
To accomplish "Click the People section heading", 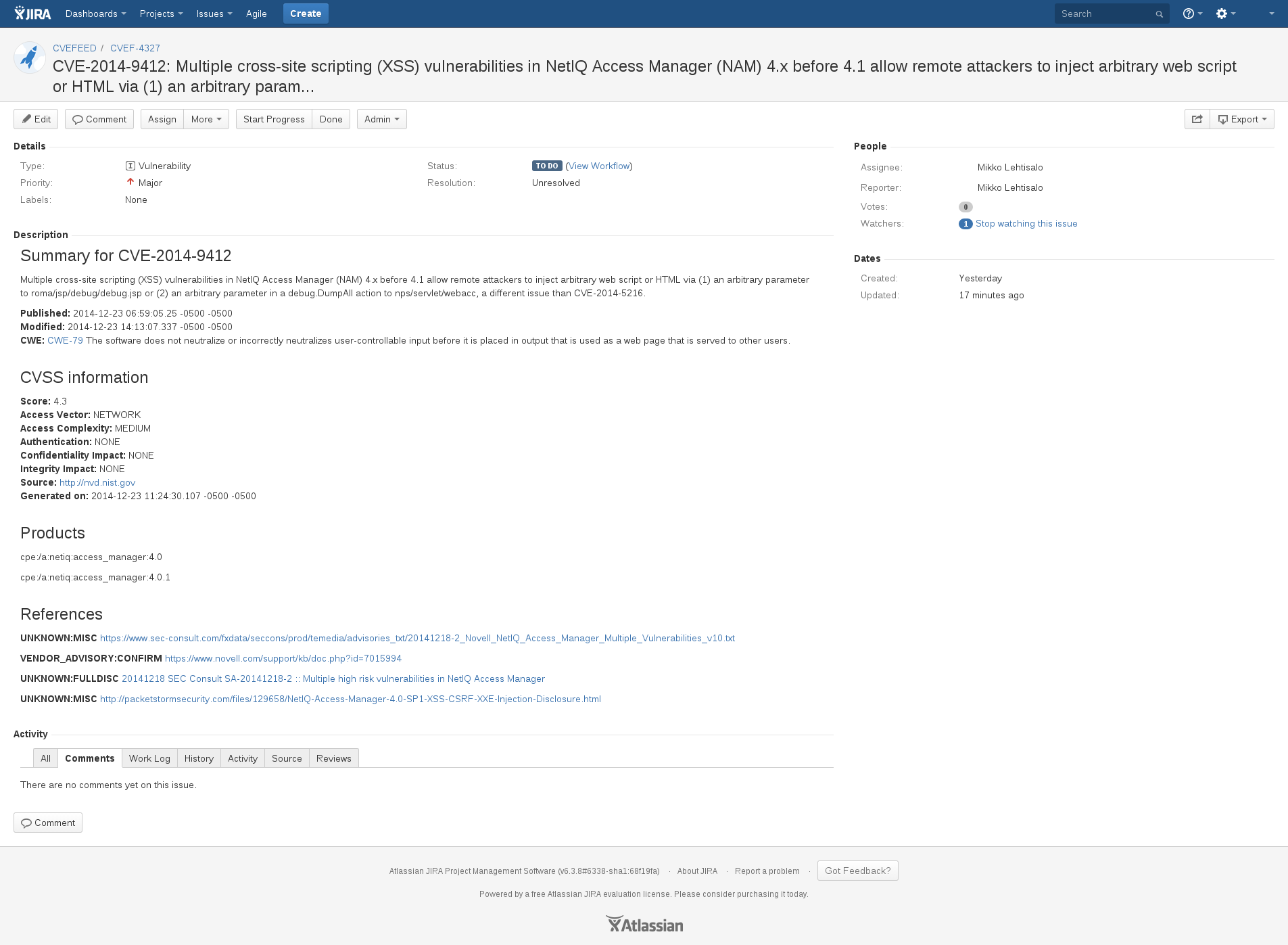I will coord(870,146).
